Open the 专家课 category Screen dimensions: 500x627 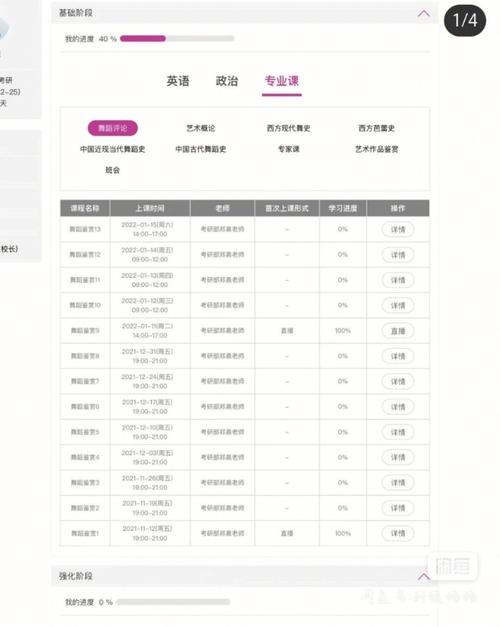(x=289, y=149)
